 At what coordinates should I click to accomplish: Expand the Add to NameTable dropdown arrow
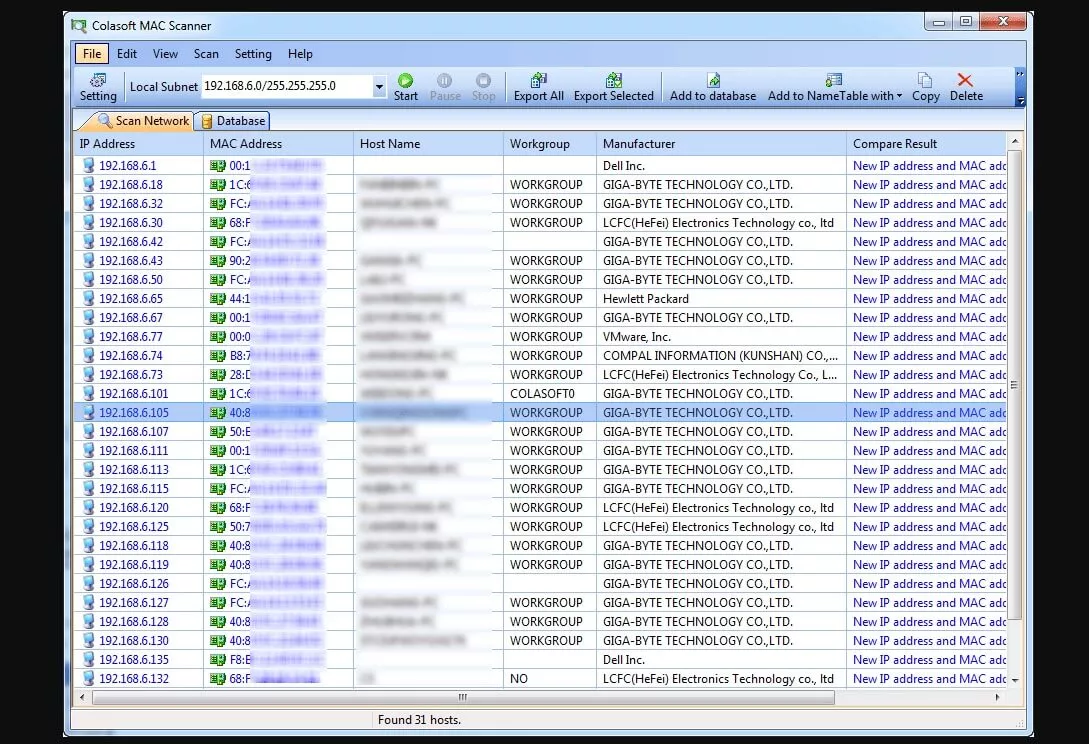click(899, 96)
